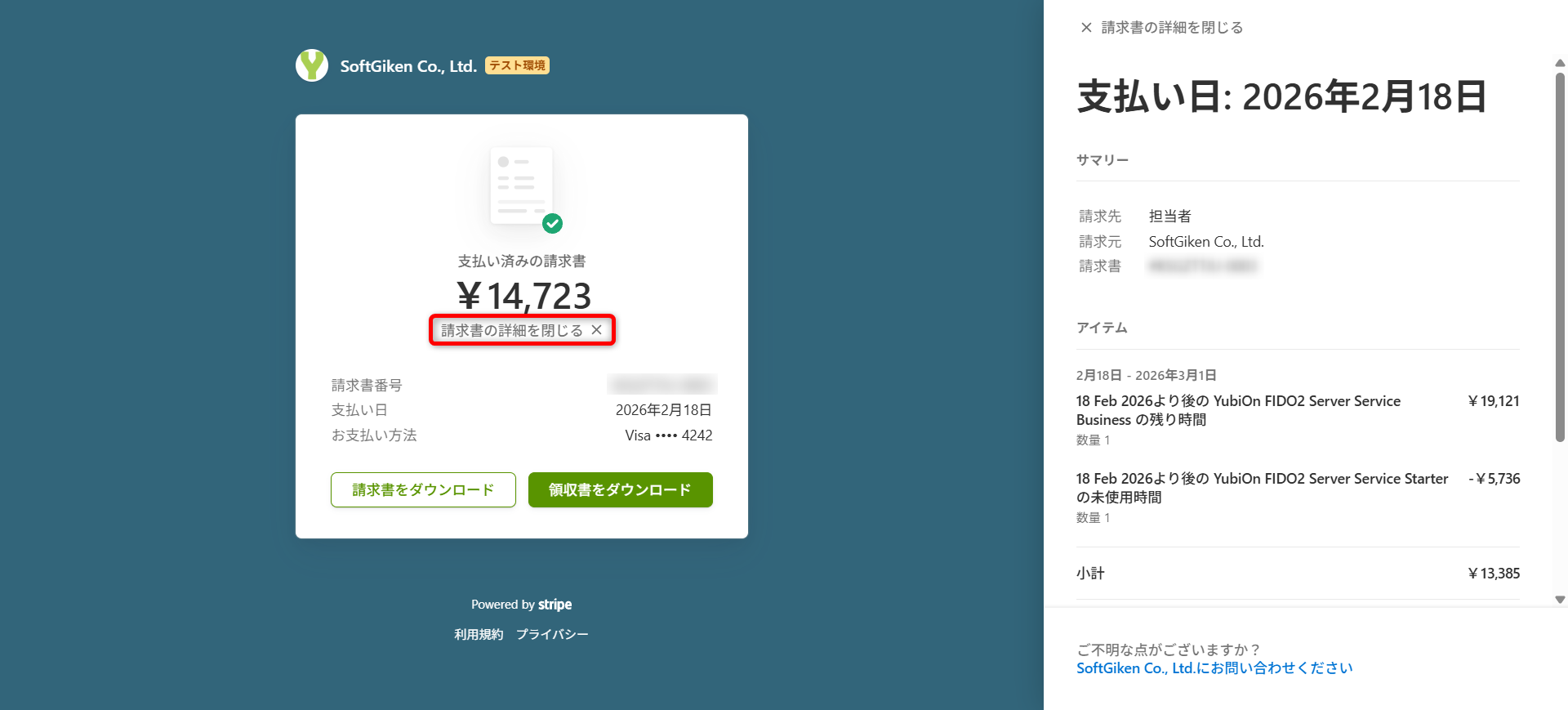Download the receipt with 領収書をダウンロード
The image size is (1568, 710).
[x=621, y=489]
